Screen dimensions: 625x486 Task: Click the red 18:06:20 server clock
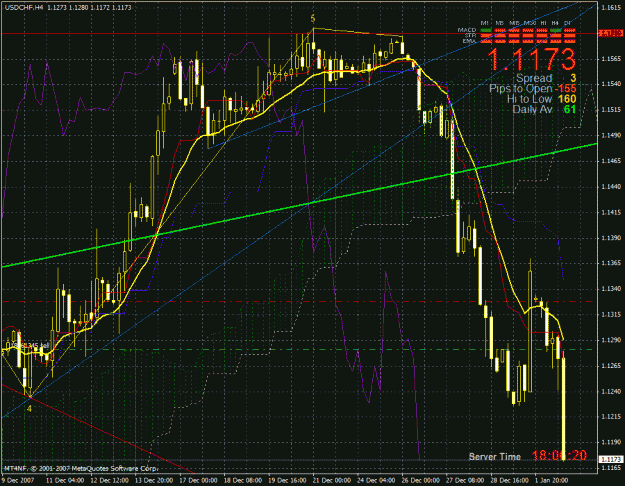[559, 455]
